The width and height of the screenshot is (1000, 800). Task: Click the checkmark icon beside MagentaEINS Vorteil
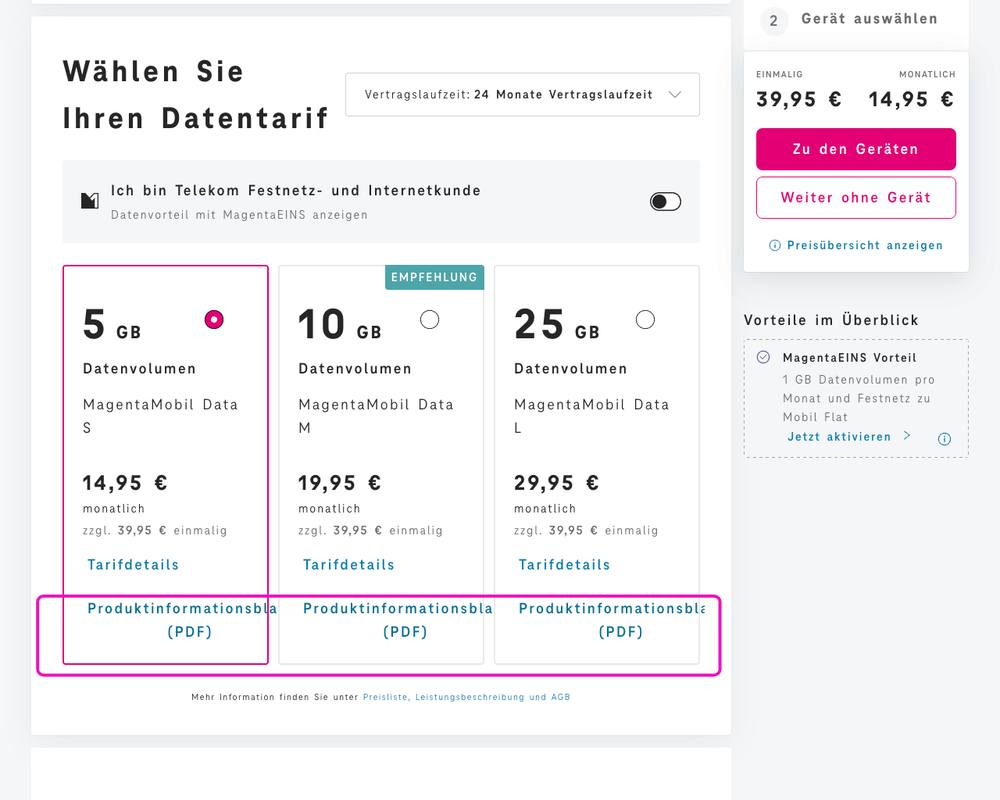[763, 356]
